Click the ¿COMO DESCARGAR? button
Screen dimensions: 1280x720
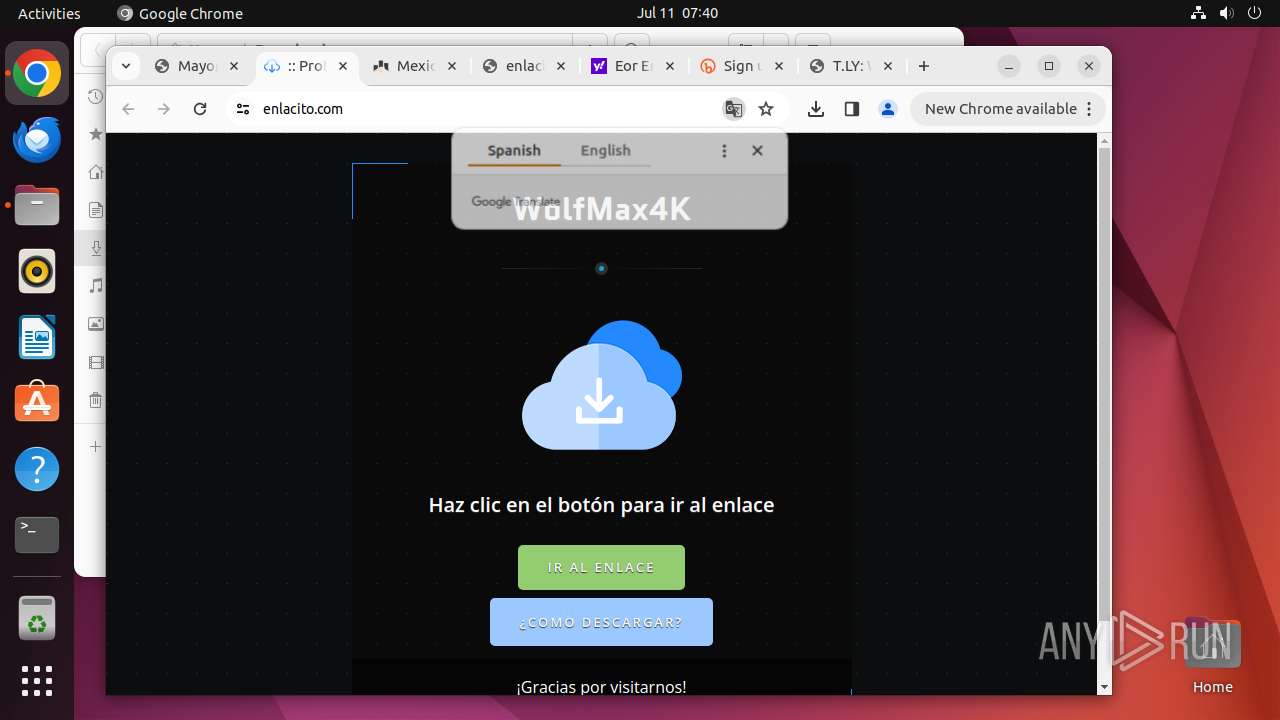[x=601, y=622]
